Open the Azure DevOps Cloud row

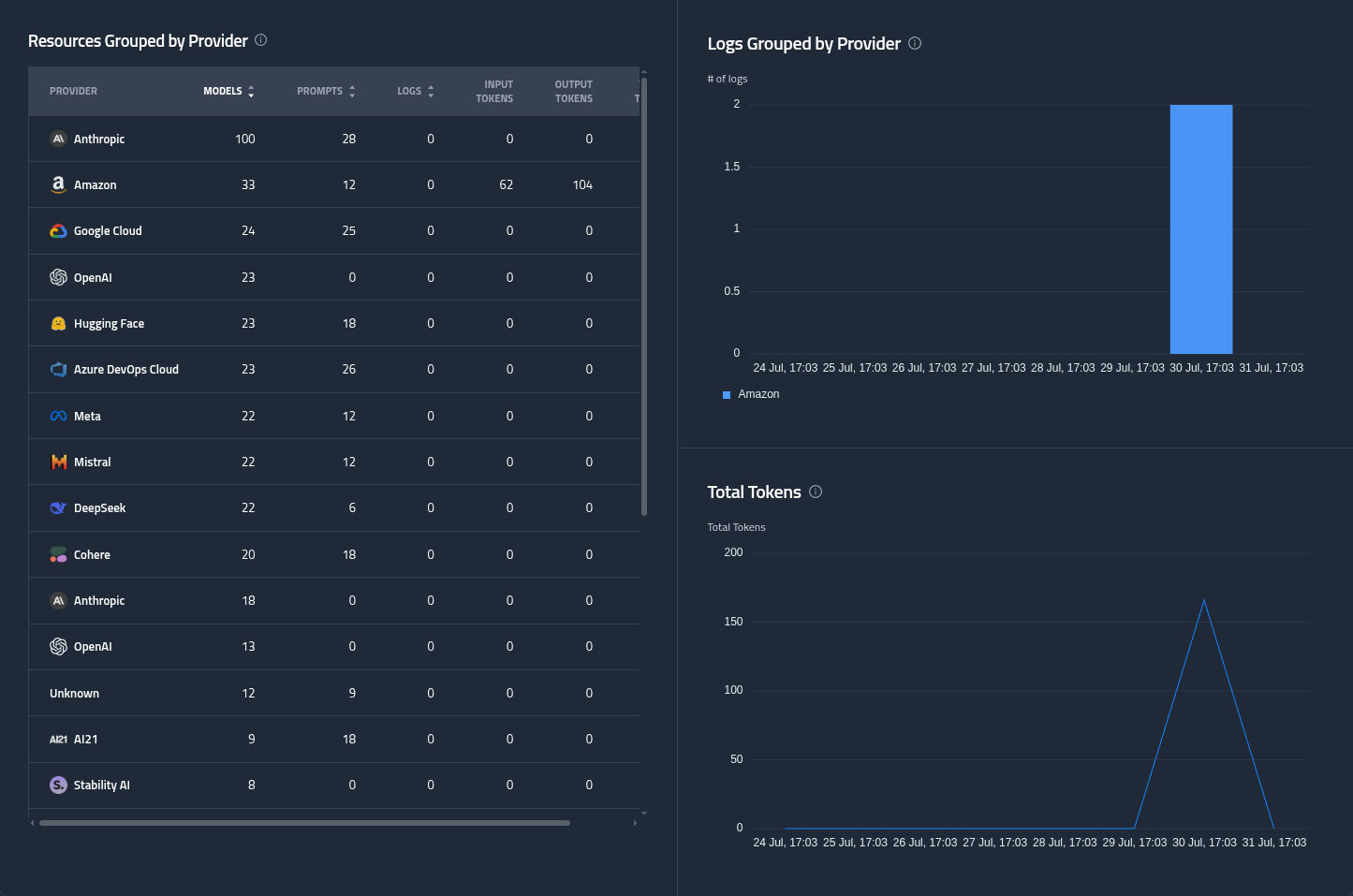coord(334,370)
